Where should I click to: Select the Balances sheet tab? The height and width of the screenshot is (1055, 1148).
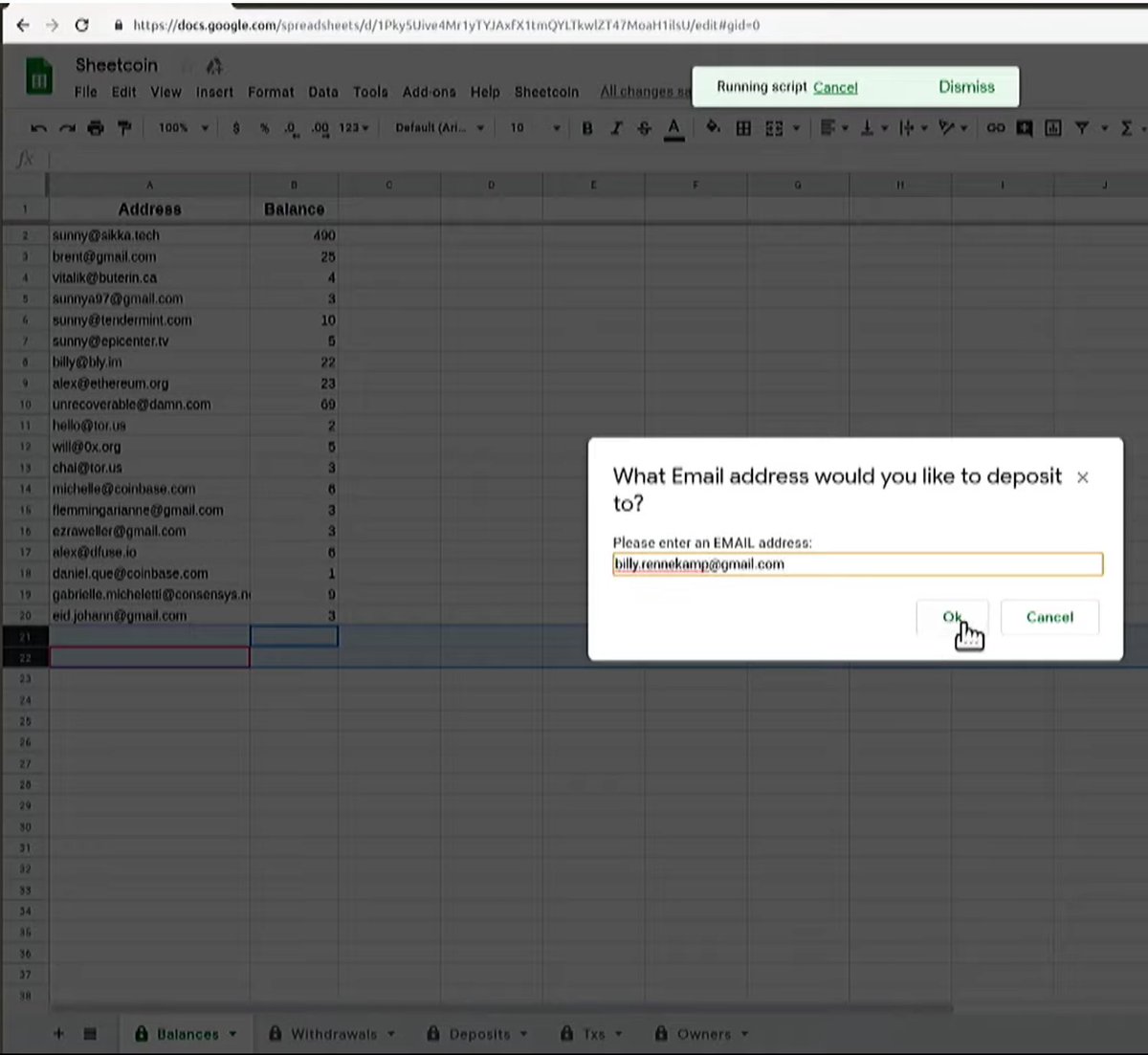click(x=187, y=1034)
